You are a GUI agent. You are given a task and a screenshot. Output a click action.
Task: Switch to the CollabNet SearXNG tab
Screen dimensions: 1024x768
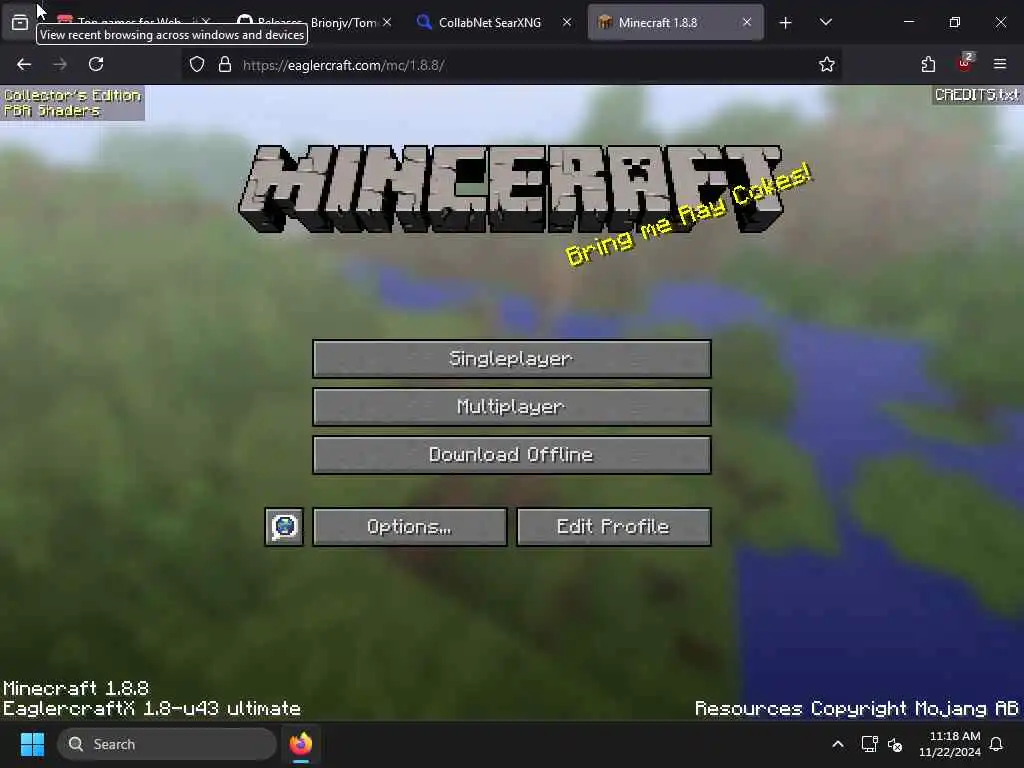[x=490, y=22]
